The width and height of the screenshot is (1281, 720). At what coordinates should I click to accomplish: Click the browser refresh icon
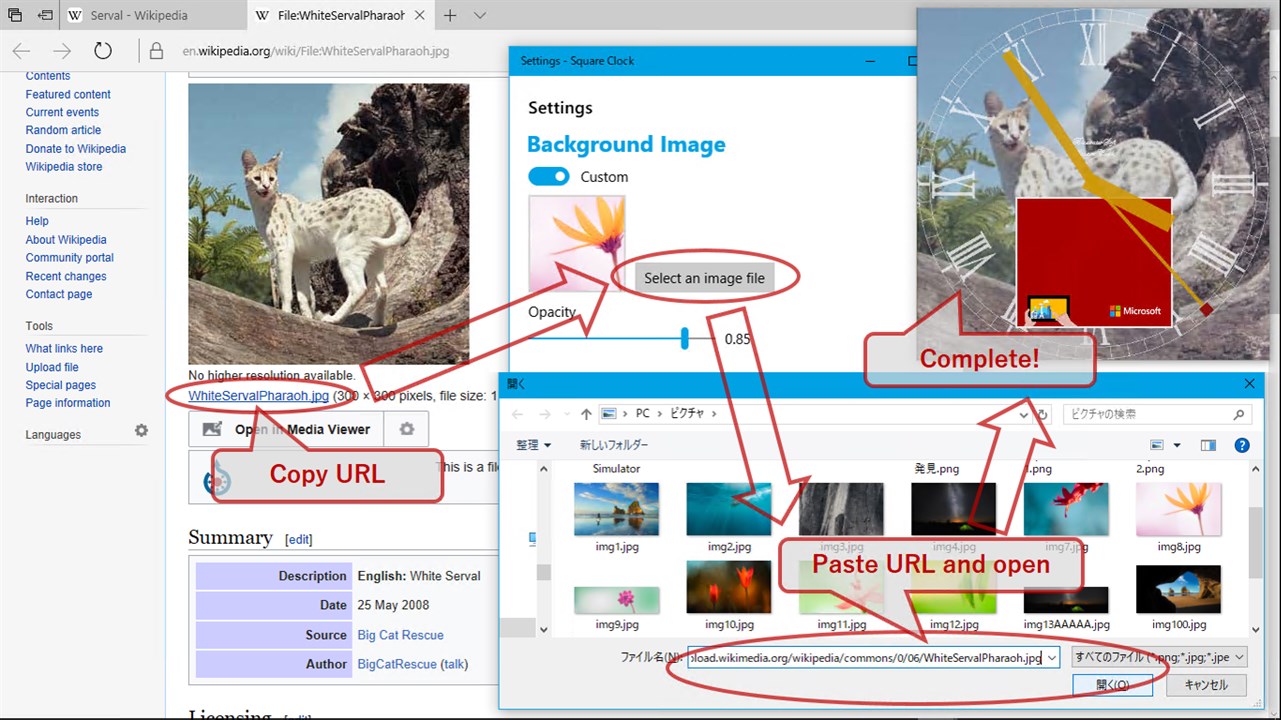coord(103,51)
